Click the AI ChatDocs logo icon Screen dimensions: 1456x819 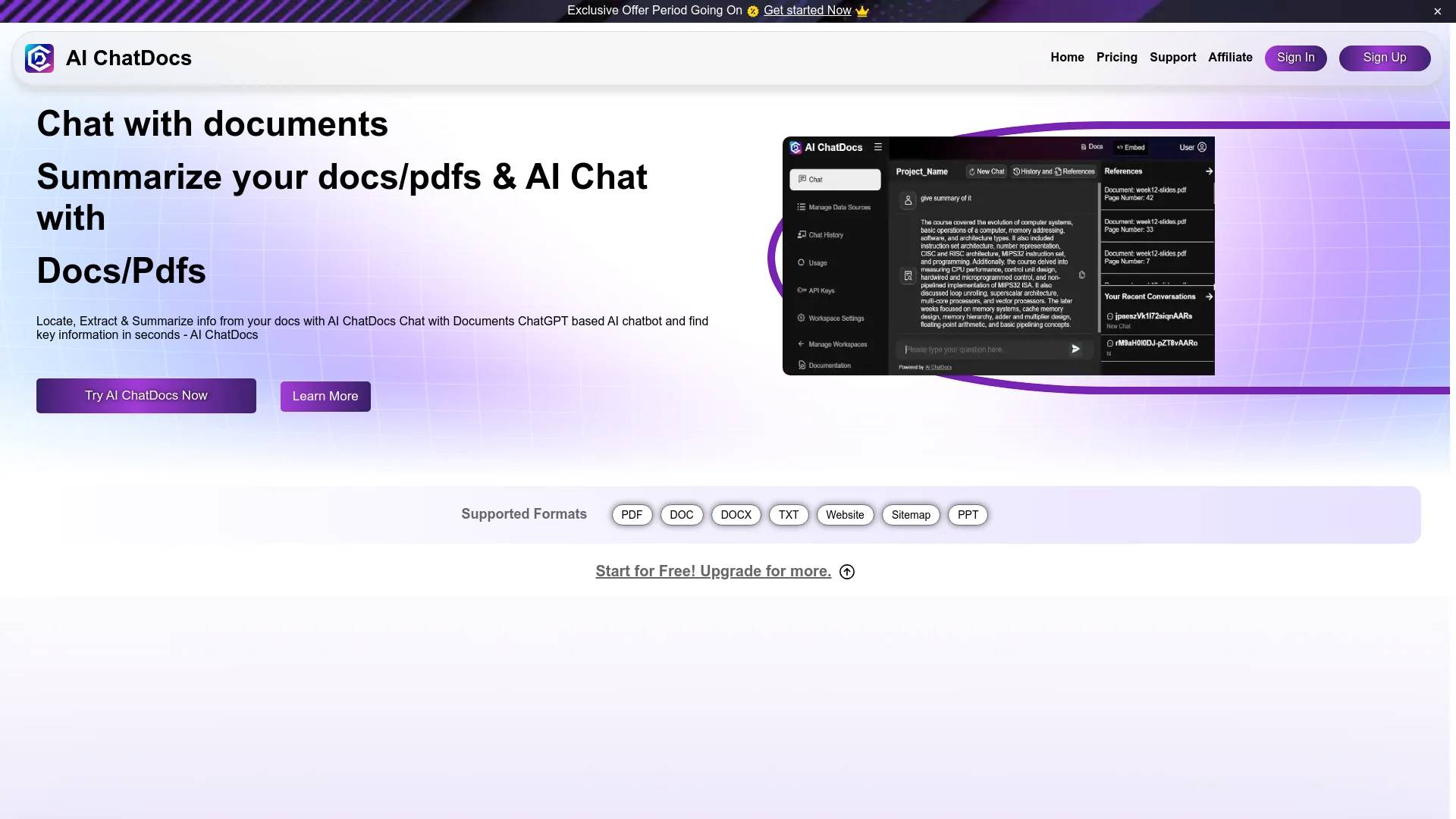(39, 58)
